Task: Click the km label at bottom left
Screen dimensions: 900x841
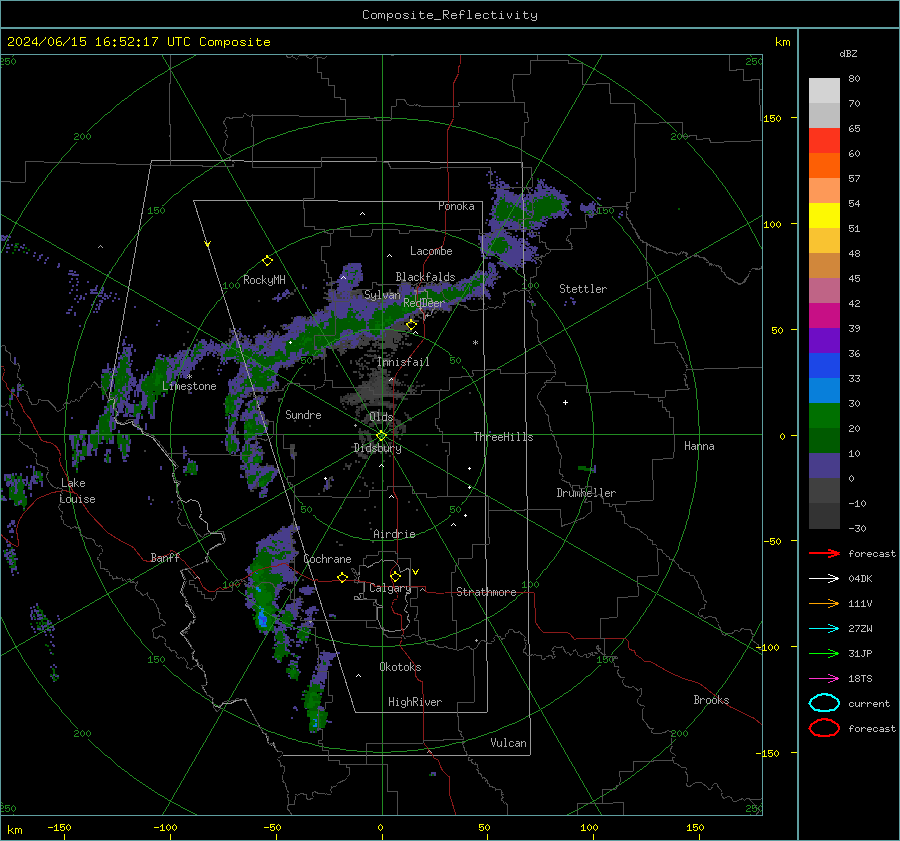Action: [15, 830]
